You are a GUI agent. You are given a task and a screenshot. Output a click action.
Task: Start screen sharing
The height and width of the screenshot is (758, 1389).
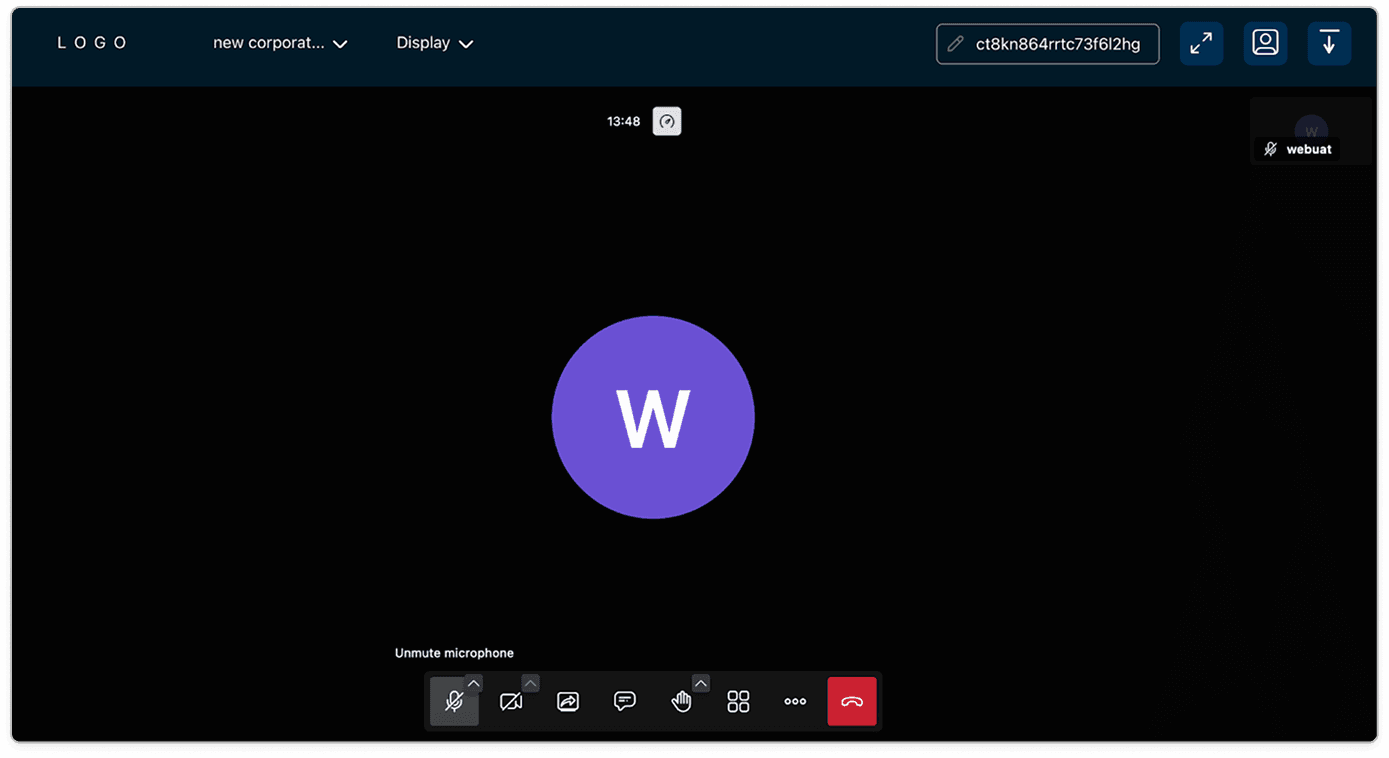tap(568, 702)
